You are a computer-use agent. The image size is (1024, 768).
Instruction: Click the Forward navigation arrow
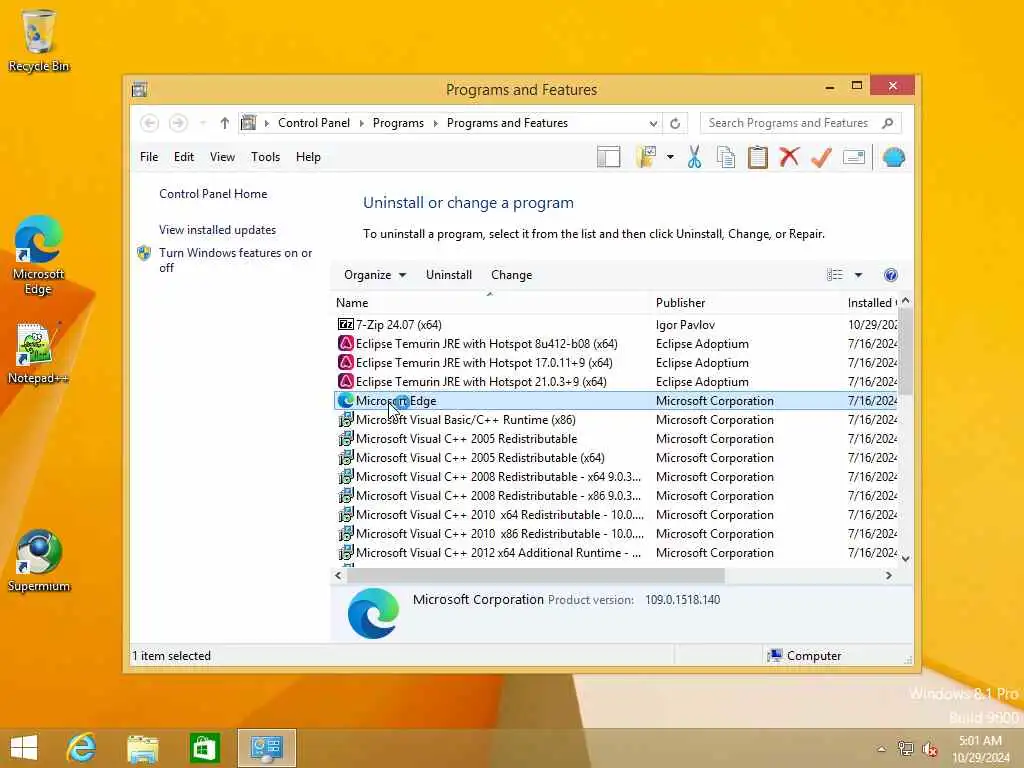click(x=178, y=123)
